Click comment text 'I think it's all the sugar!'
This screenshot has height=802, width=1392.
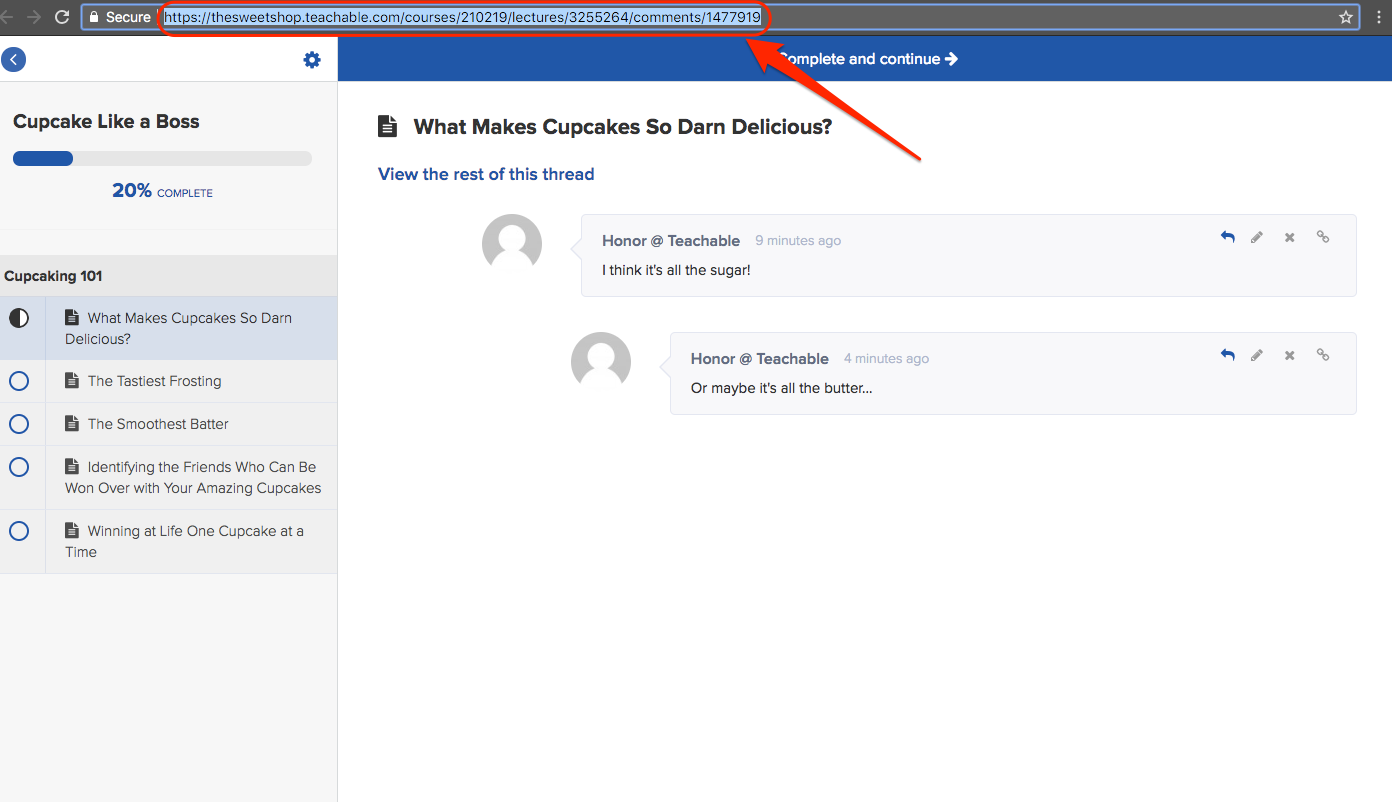click(676, 270)
